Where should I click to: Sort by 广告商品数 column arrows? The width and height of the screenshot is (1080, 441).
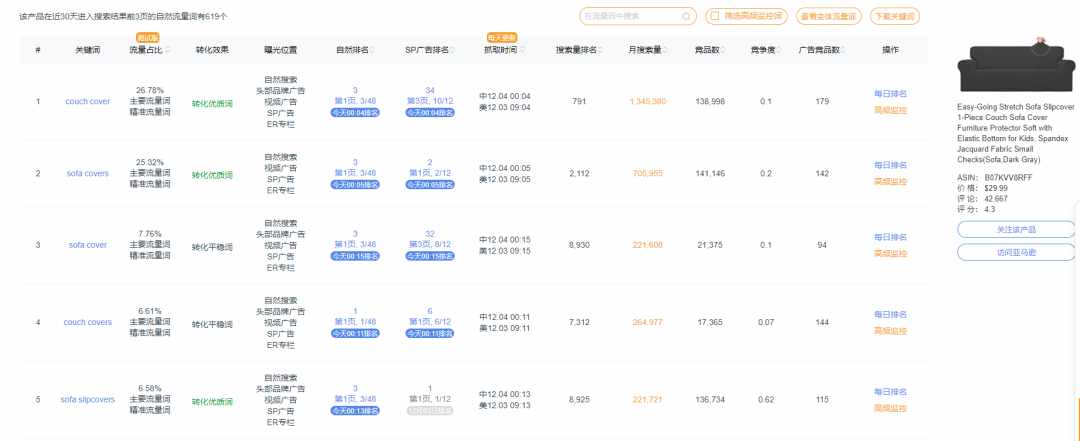click(843, 50)
